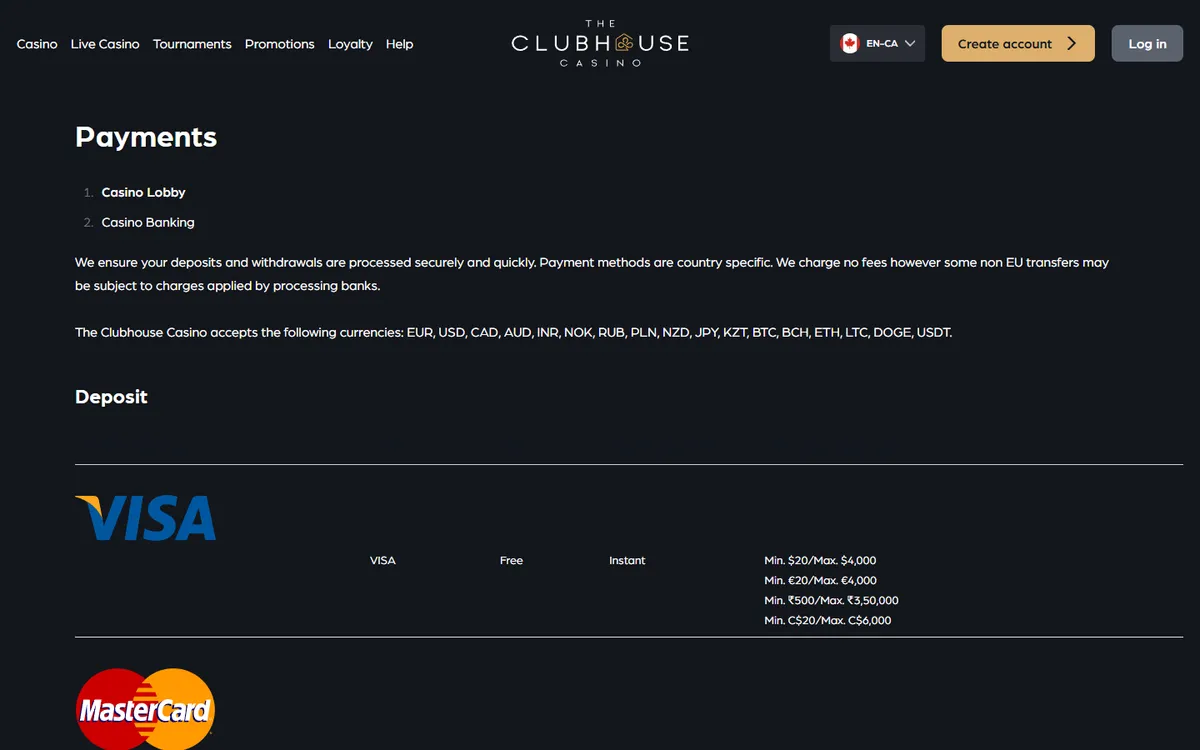The height and width of the screenshot is (750, 1200).
Task: Go to Live Casino section
Action: coord(105,44)
